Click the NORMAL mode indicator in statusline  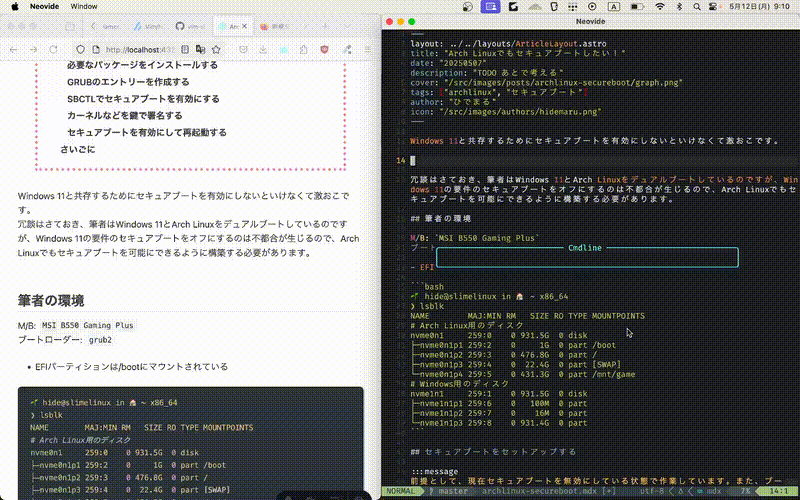[401, 491]
